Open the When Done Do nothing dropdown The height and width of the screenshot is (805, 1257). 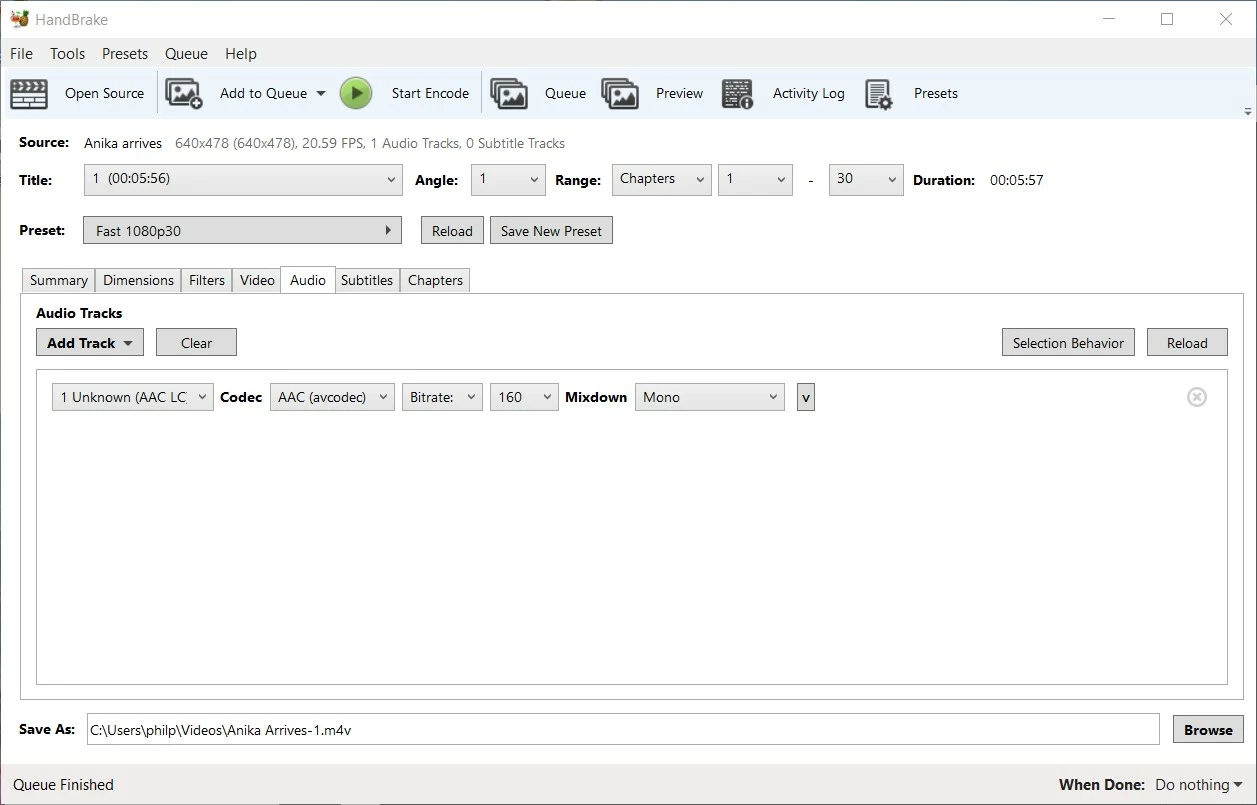point(1198,785)
